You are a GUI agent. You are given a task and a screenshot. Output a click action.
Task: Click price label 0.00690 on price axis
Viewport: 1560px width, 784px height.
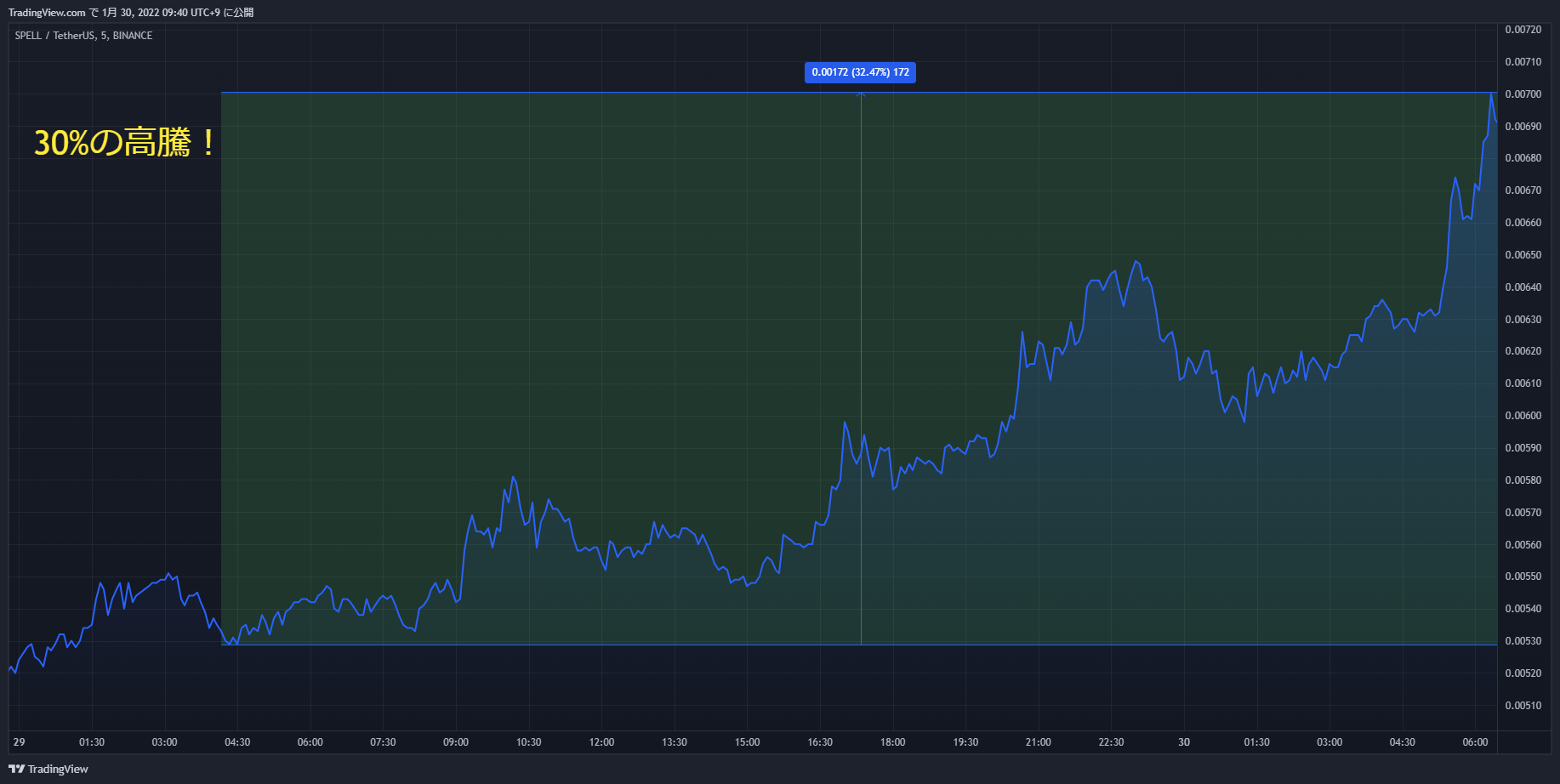(1523, 127)
